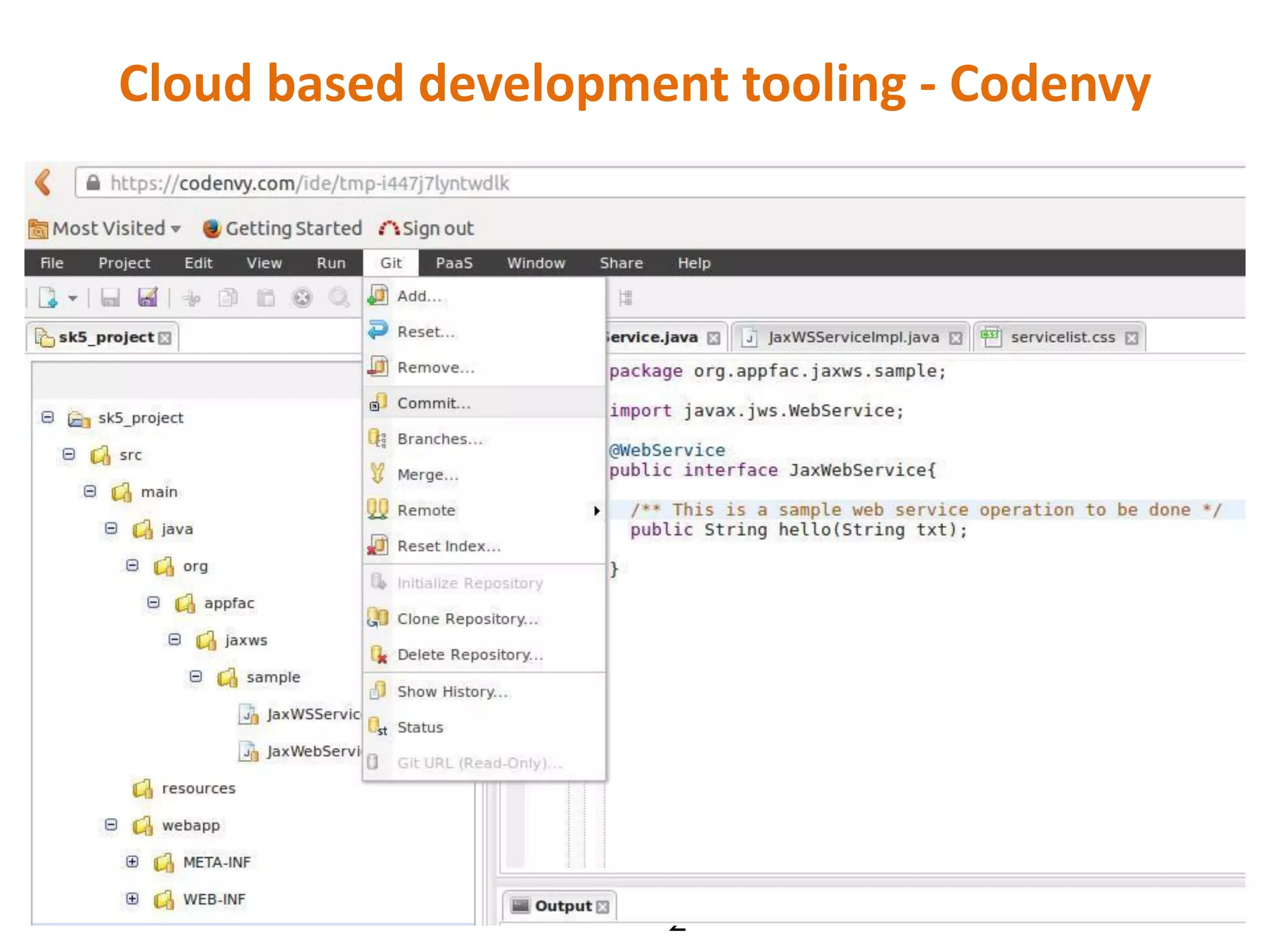Open the View menu
This screenshot has width=1270, height=952.
(x=264, y=263)
